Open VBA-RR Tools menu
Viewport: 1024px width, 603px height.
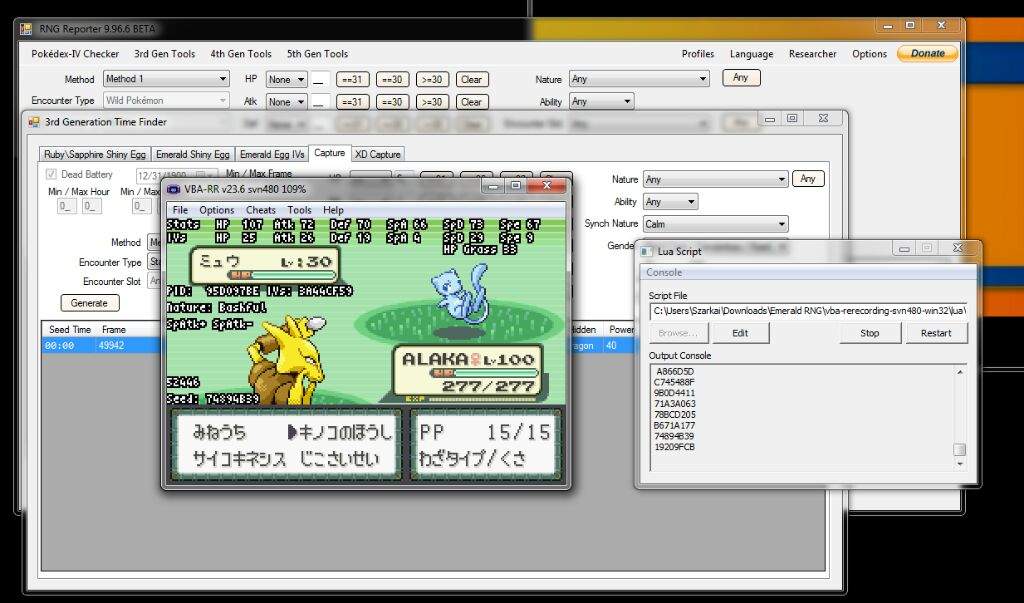[299, 210]
